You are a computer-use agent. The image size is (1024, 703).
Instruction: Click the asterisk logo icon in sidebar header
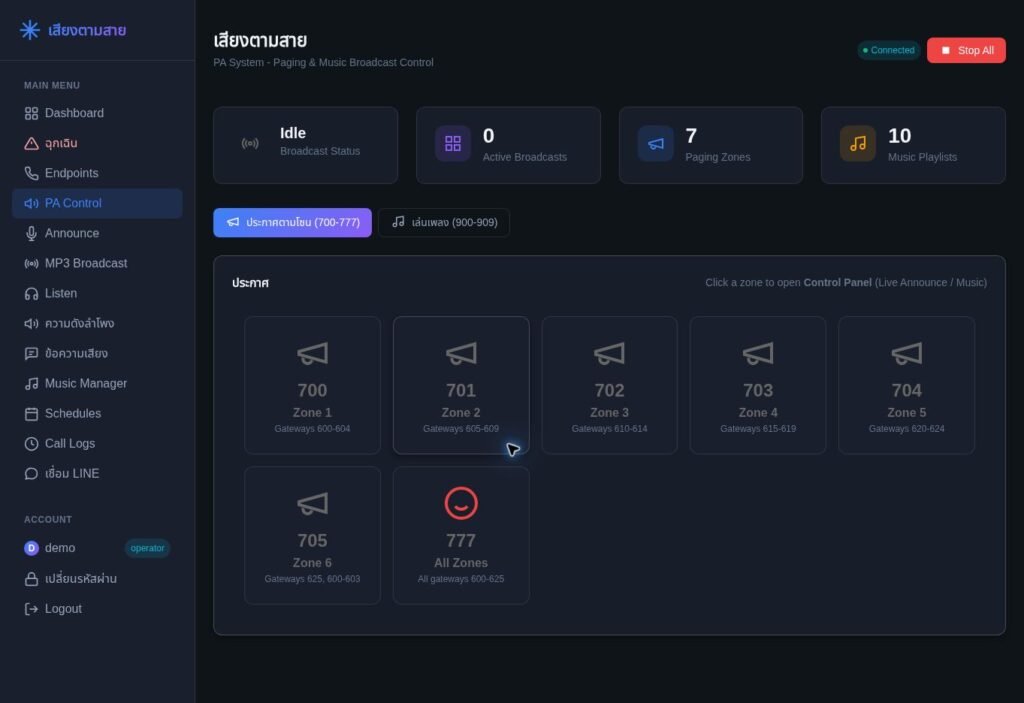[x=29, y=30]
